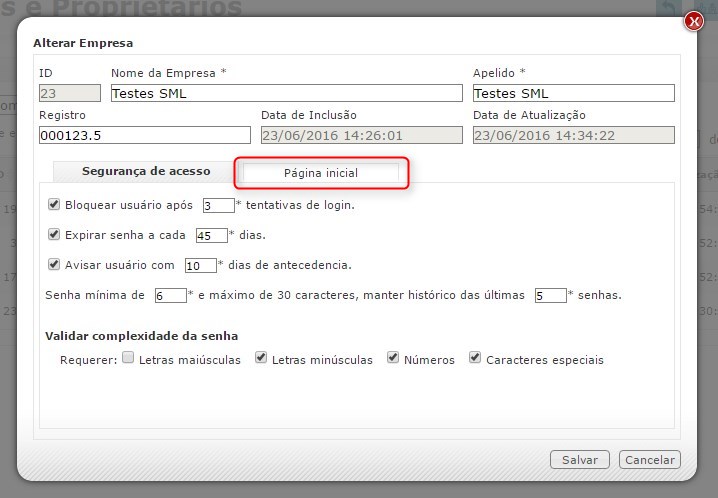718x498 pixels.
Task: Click the Cancelar button
Action: (x=649, y=460)
